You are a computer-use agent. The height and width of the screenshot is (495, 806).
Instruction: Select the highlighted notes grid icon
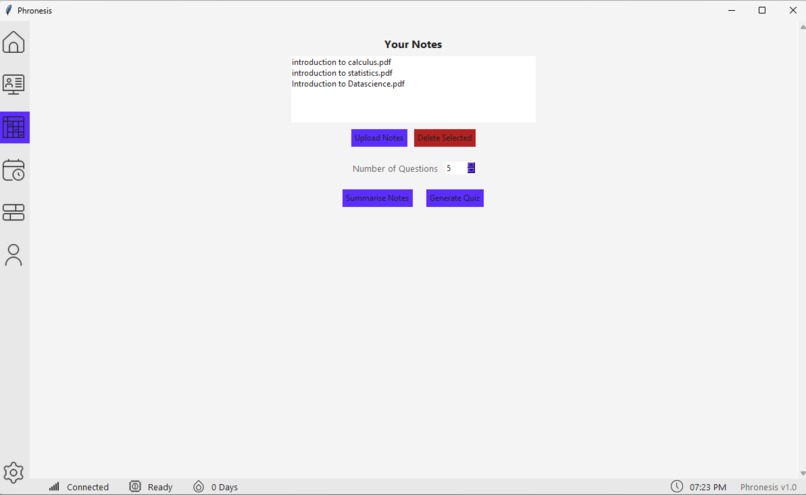pos(14,127)
